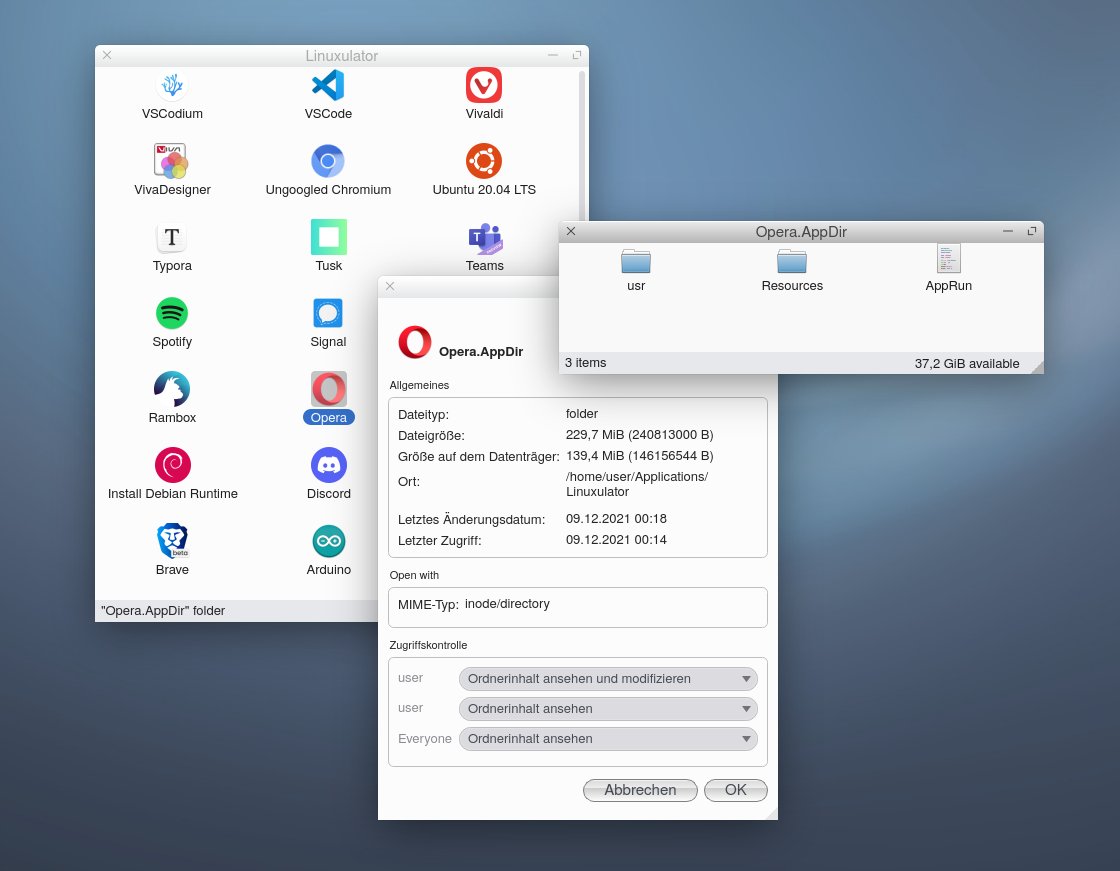Image resolution: width=1120 pixels, height=871 pixels.
Task: Select the Rambox icon
Action: tap(171, 390)
